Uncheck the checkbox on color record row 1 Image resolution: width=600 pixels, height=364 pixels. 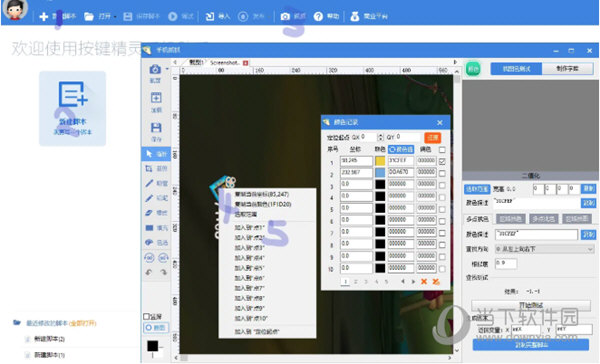442,162
